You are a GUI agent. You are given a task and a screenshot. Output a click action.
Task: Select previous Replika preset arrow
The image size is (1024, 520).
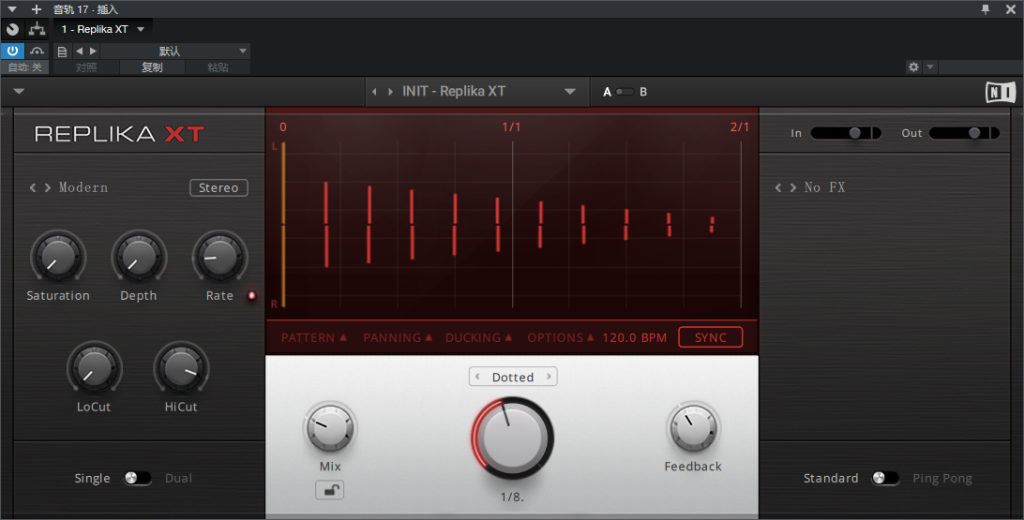pos(374,92)
